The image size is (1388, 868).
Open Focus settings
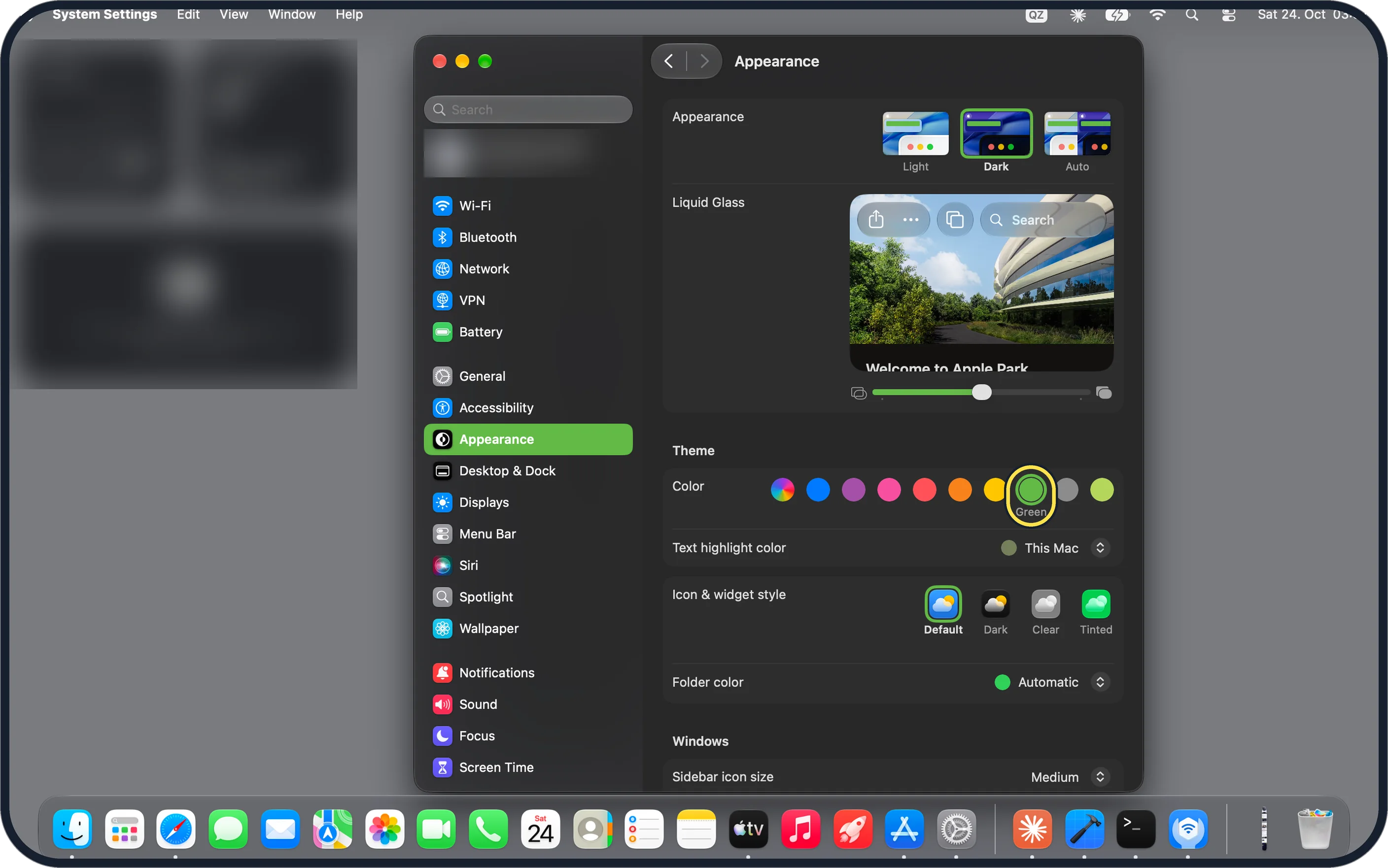(x=528, y=736)
